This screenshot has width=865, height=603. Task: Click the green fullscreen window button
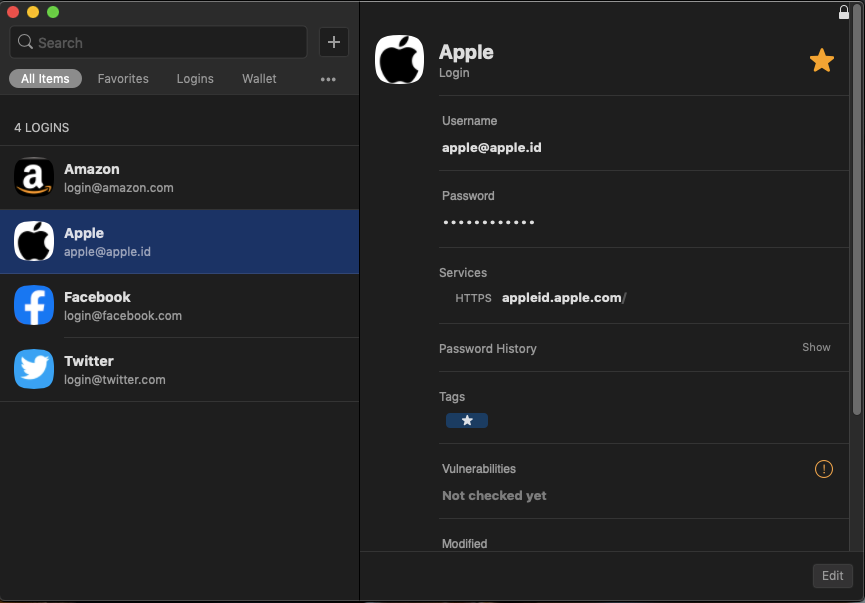pos(53,12)
